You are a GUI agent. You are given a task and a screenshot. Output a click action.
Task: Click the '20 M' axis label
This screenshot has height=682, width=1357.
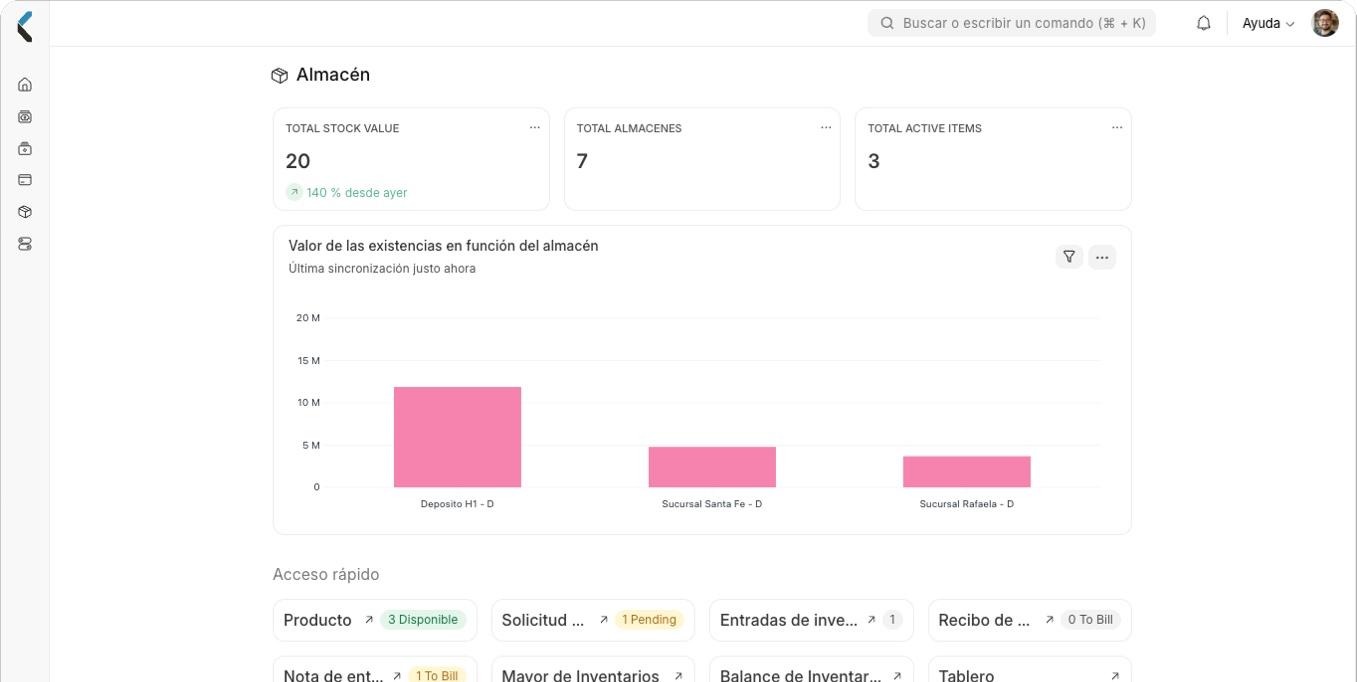[x=308, y=318]
